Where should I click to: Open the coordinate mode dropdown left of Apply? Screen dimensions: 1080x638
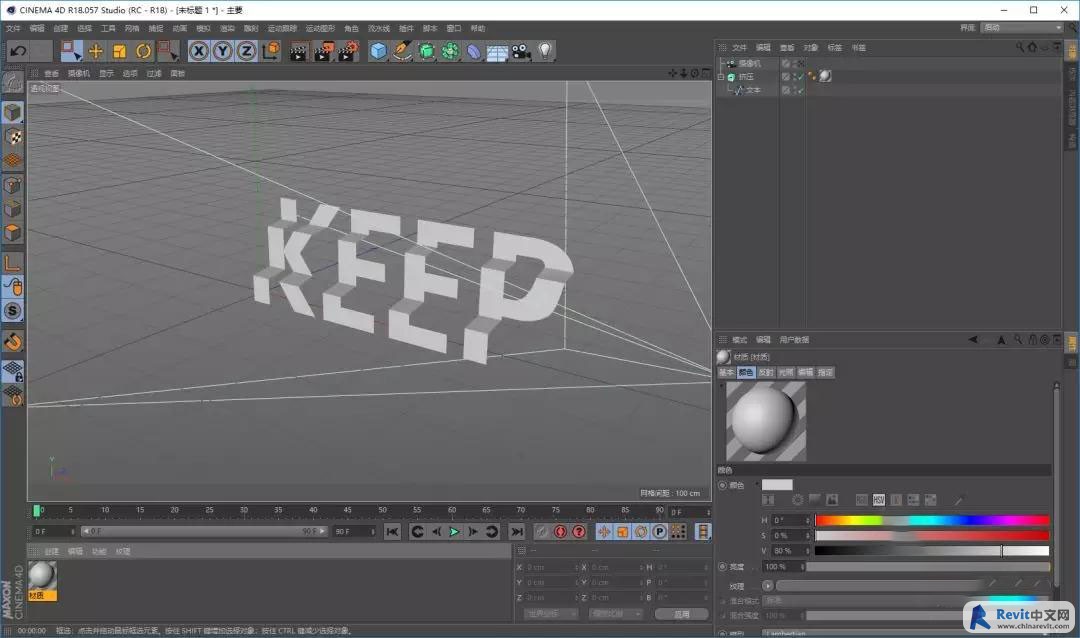[x=550, y=614]
